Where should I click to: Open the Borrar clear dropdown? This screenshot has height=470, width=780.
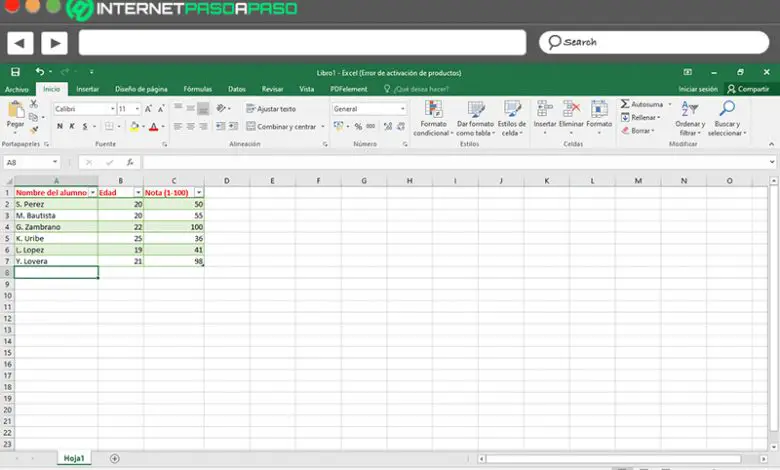pos(638,130)
